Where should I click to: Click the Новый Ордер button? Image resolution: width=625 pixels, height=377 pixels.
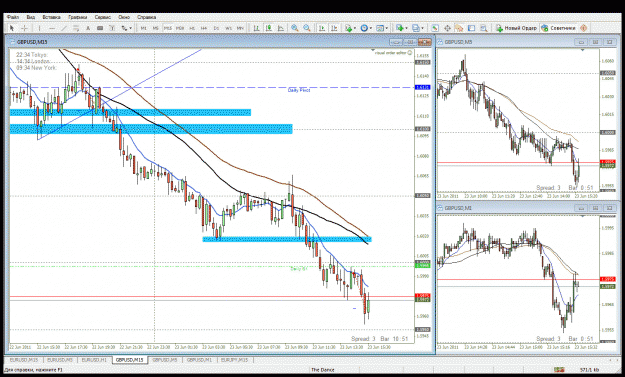(516, 28)
